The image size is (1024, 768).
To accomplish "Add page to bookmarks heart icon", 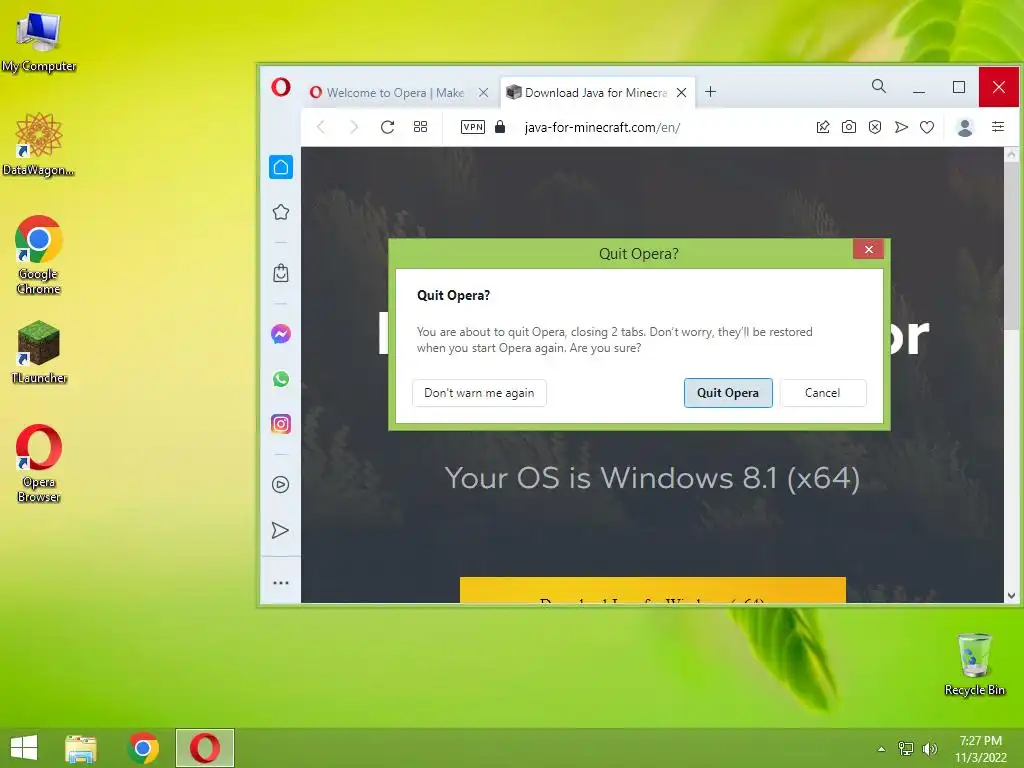I will tap(927, 127).
